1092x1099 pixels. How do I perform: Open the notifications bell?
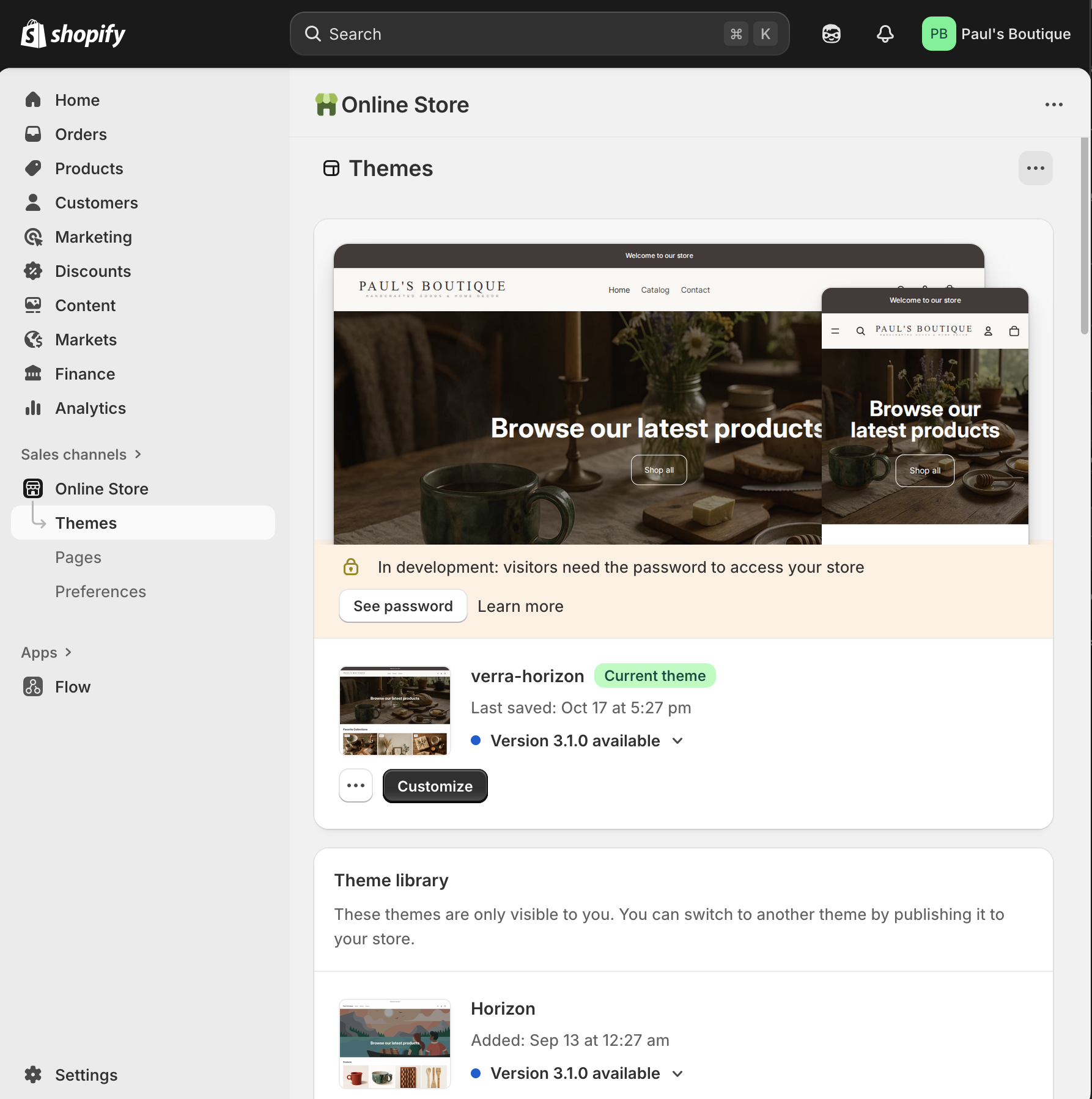[x=885, y=34]
